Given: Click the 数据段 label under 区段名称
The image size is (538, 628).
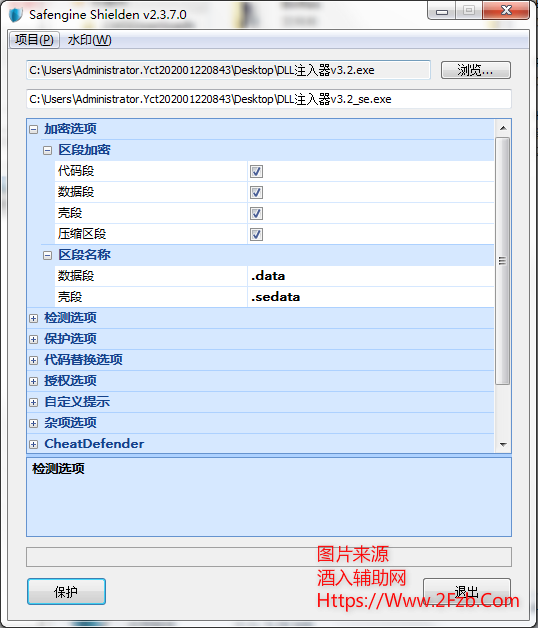Looking at the screenshot, I should pos(76,276).
